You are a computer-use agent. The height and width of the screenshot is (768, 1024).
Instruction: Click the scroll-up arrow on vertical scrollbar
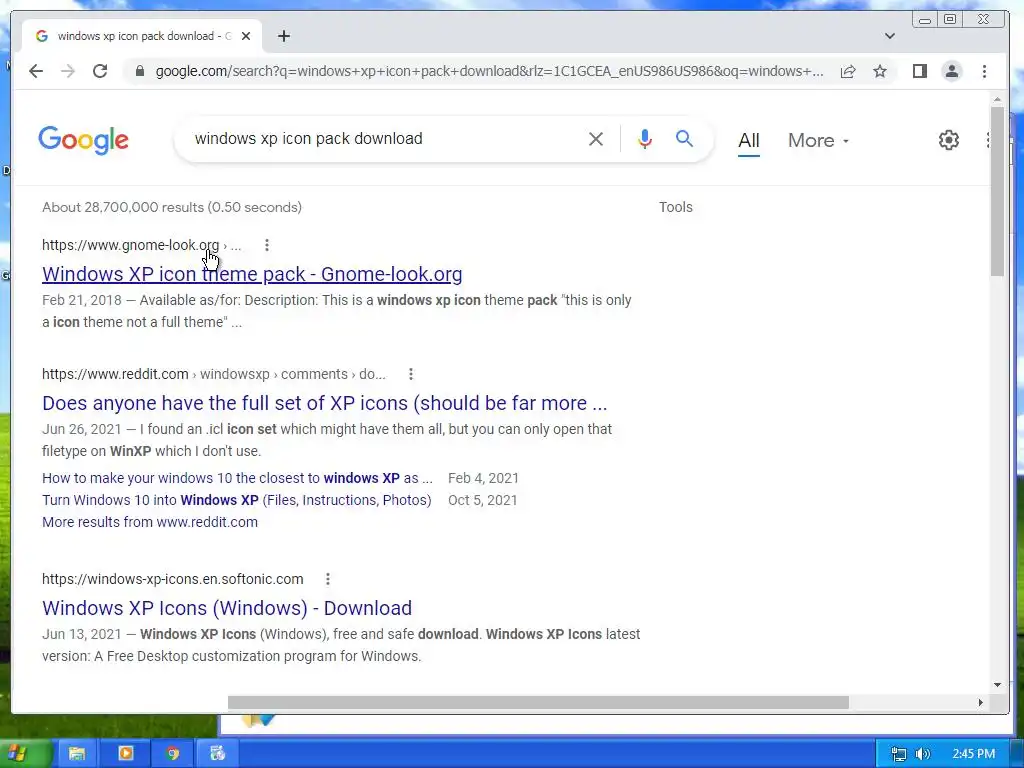pos(997,99)
